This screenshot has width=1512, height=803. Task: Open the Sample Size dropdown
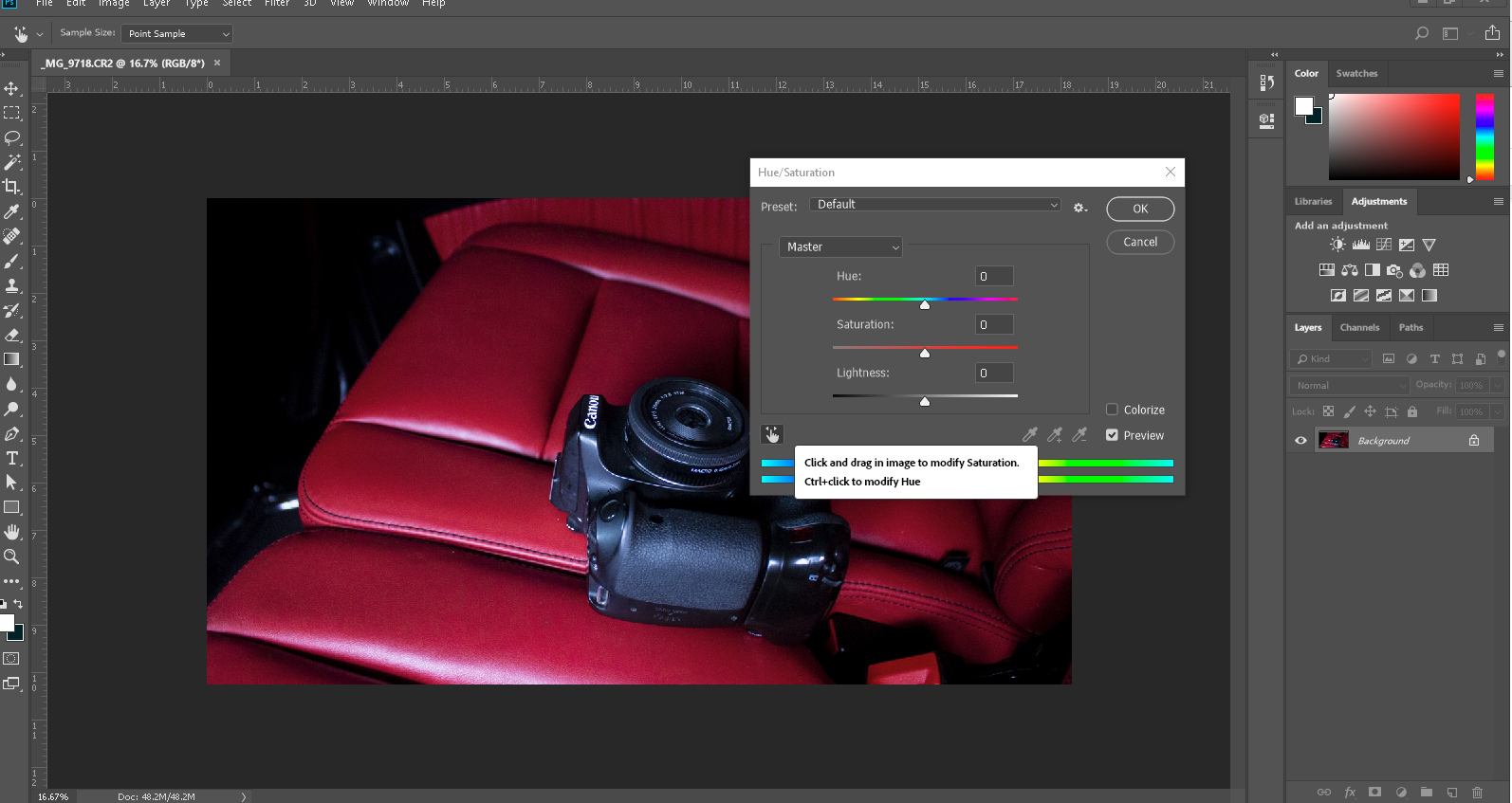176,33
